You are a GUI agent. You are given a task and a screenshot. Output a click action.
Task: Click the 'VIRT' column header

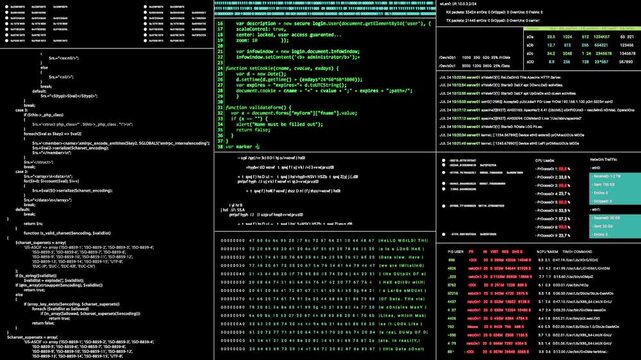tap(494, 252)
